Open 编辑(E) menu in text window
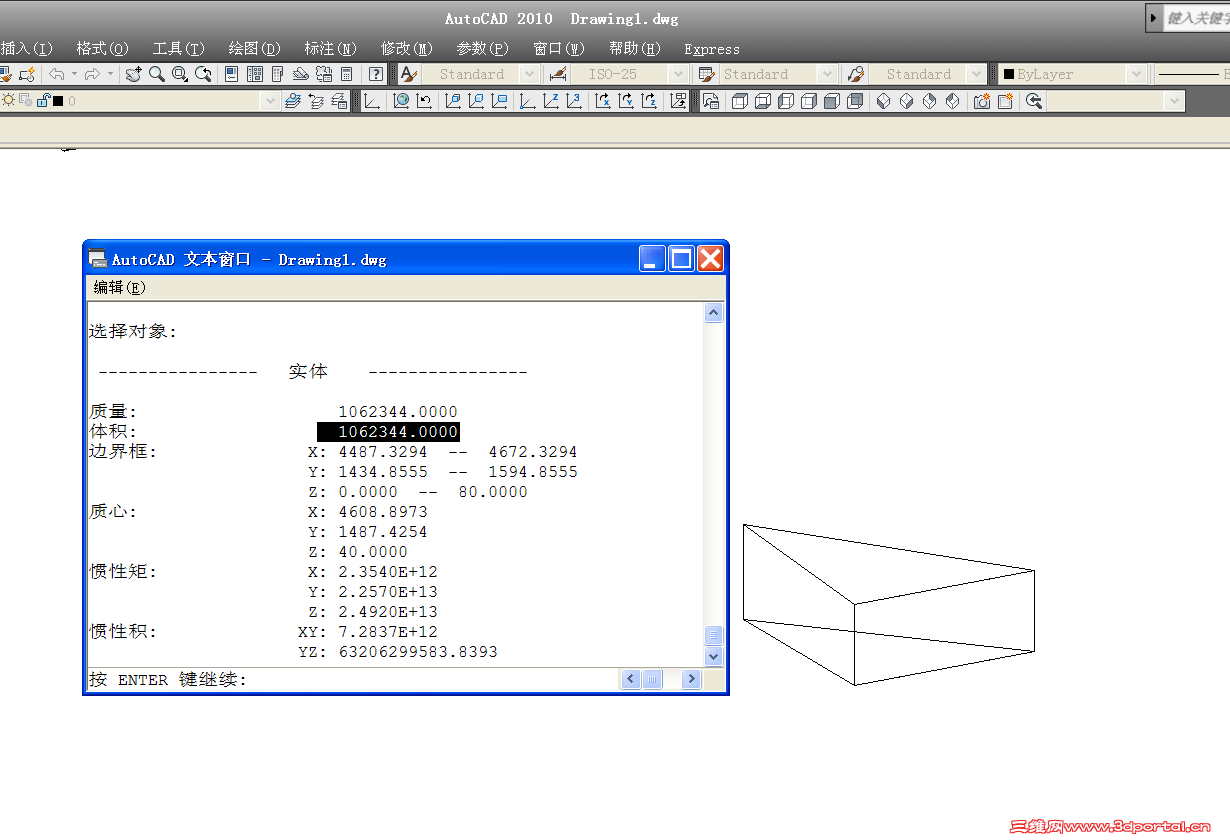Viewport: 1230px width, 840px height. (119, 287)
